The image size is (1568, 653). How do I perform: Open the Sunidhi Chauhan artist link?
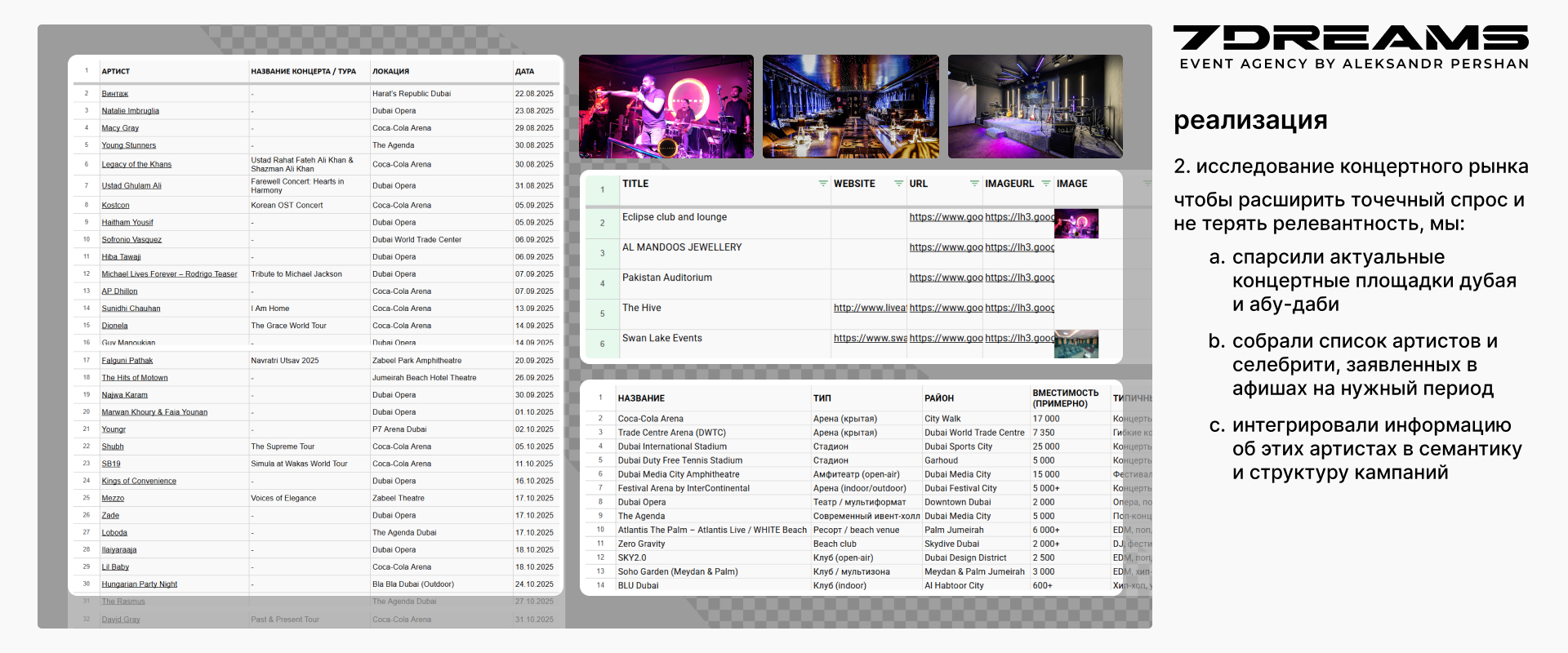131,309
